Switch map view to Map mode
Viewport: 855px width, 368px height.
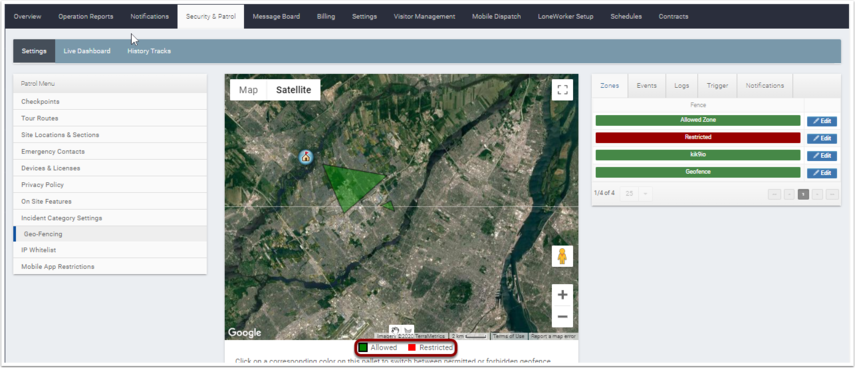click(x=249, y=90)
